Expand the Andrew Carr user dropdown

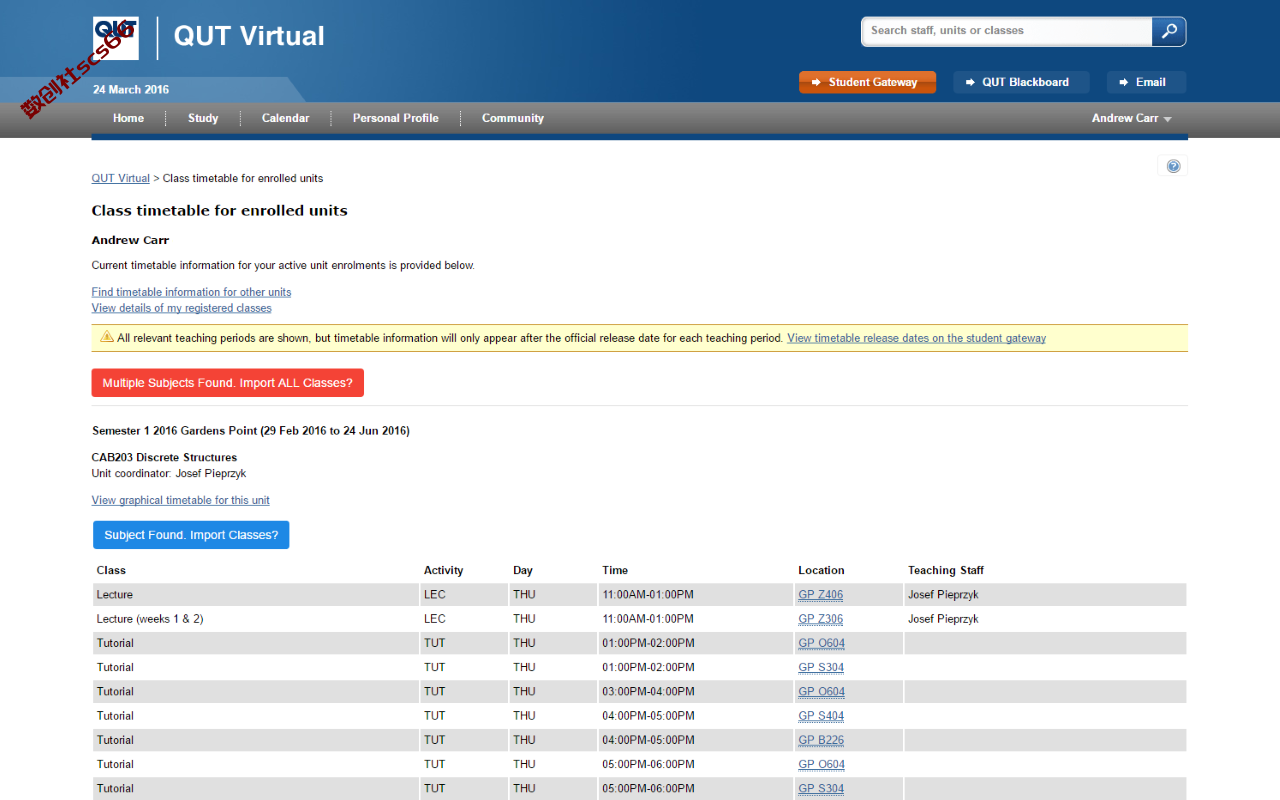coord(1131,118)
